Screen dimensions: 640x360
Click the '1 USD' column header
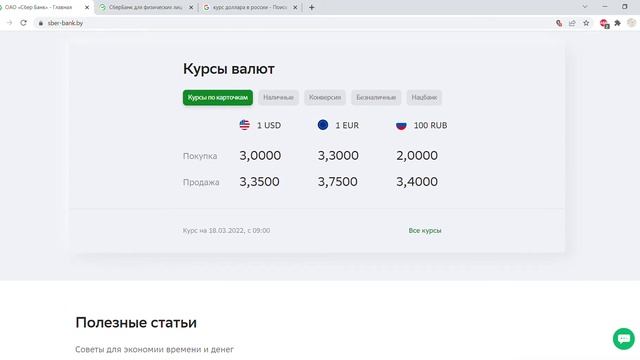click(x=269, y=125)
